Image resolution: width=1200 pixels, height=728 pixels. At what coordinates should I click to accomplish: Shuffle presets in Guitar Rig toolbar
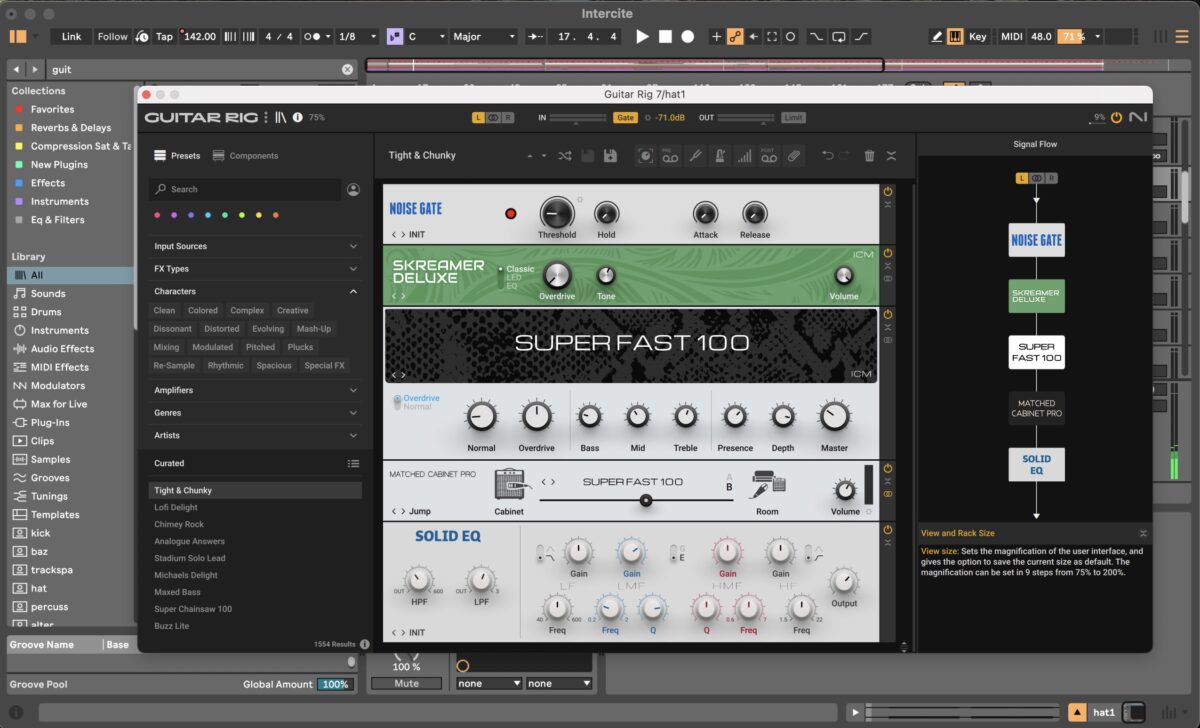click(x=565, y=156)
